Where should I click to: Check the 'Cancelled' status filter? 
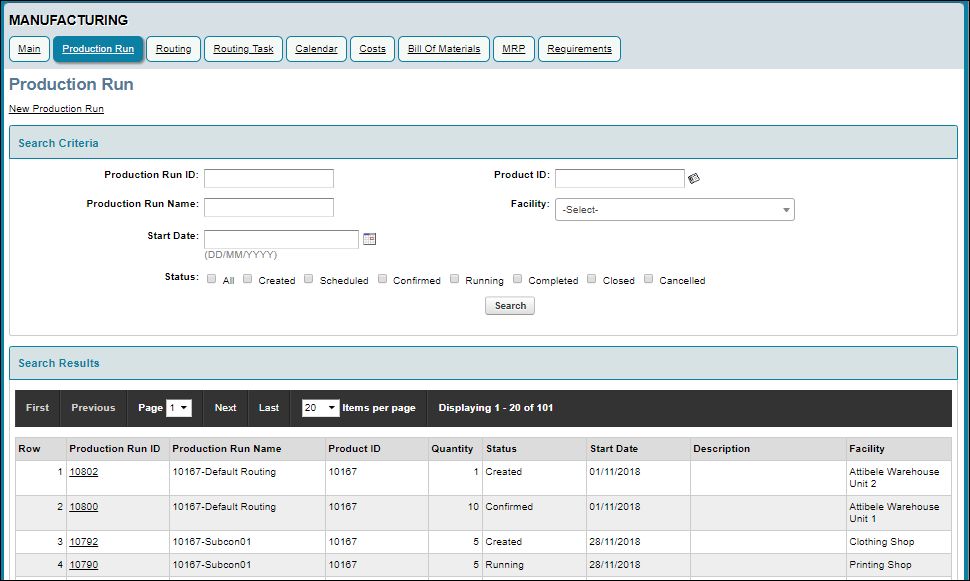(648, 278)
